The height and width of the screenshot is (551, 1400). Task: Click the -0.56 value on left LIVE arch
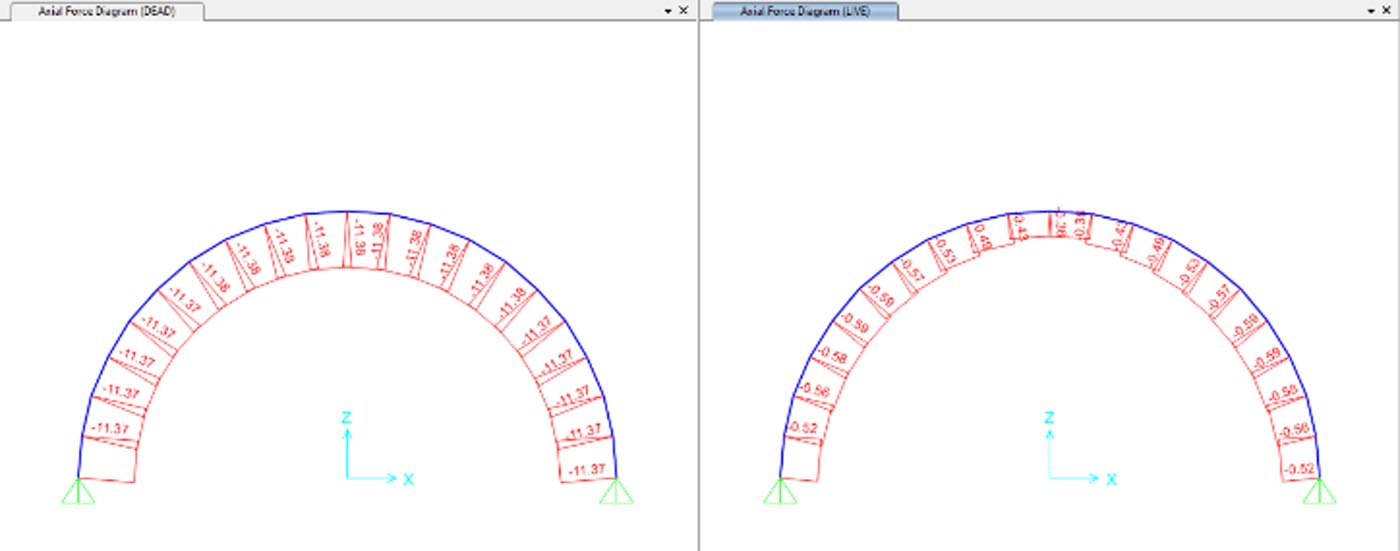(816, 391)
